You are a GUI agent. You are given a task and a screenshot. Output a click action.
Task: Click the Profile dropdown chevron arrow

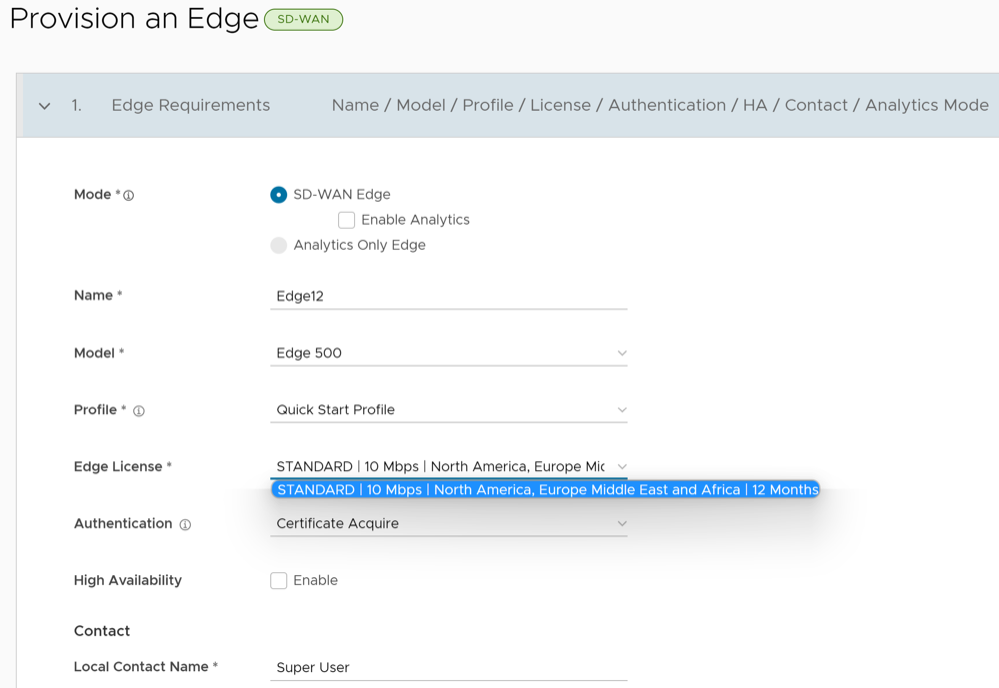click(x=622, y=410)
